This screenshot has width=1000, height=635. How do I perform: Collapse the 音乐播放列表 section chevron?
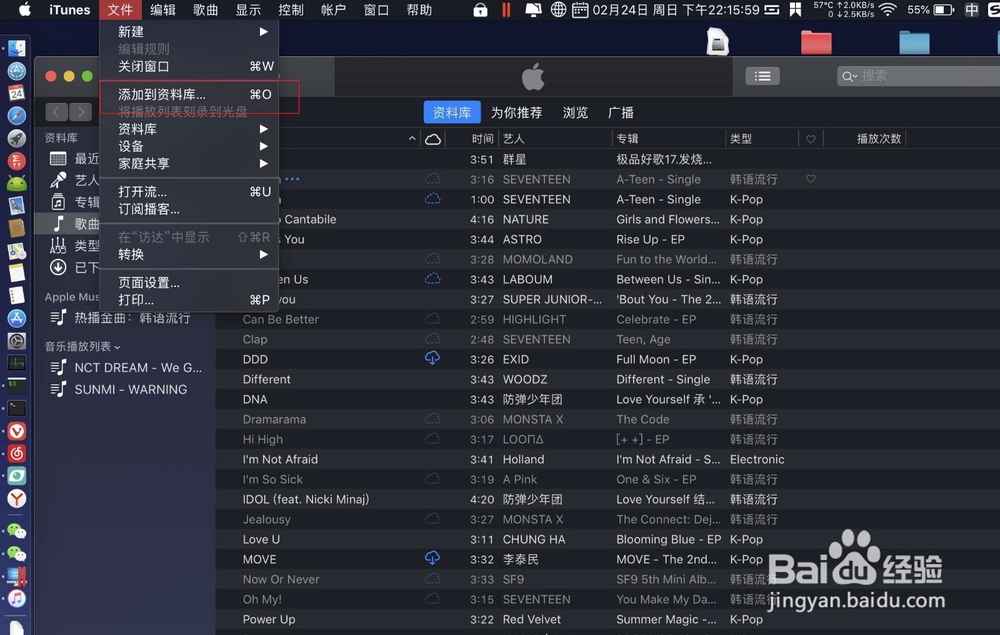(117, 347)
